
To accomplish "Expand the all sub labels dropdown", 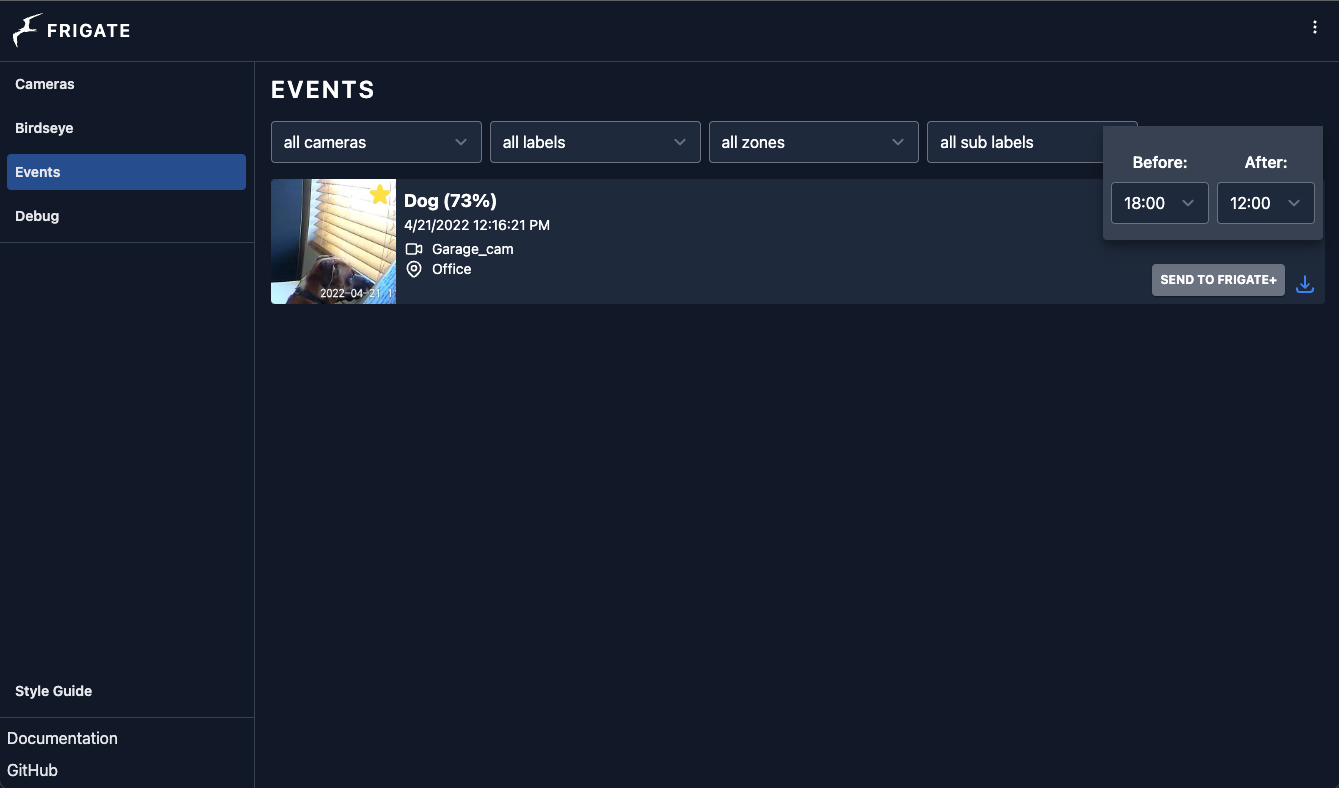I will 1015,142.
